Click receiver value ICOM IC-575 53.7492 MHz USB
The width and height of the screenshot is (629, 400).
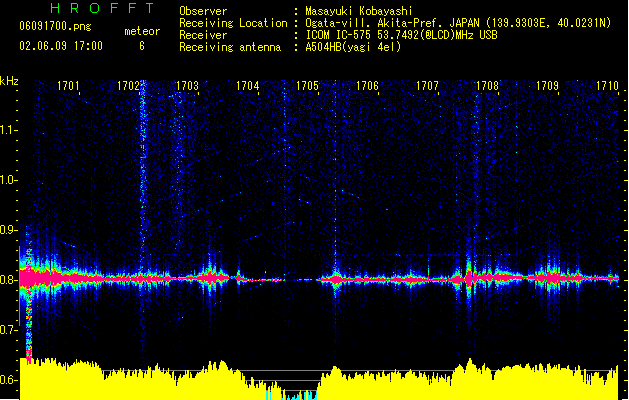tap(401, 35)
